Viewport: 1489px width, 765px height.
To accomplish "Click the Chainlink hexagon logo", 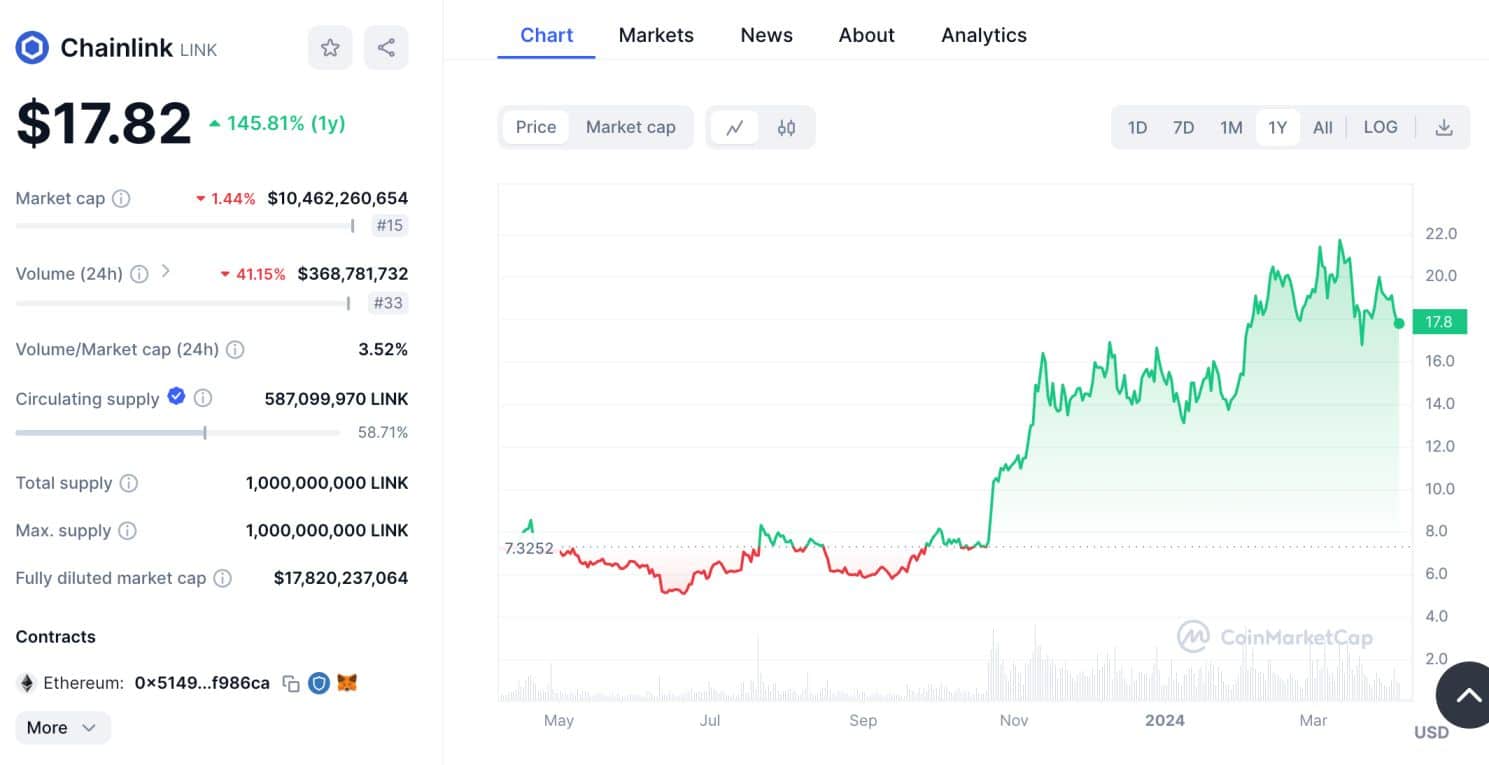I will tap(32, 47).
